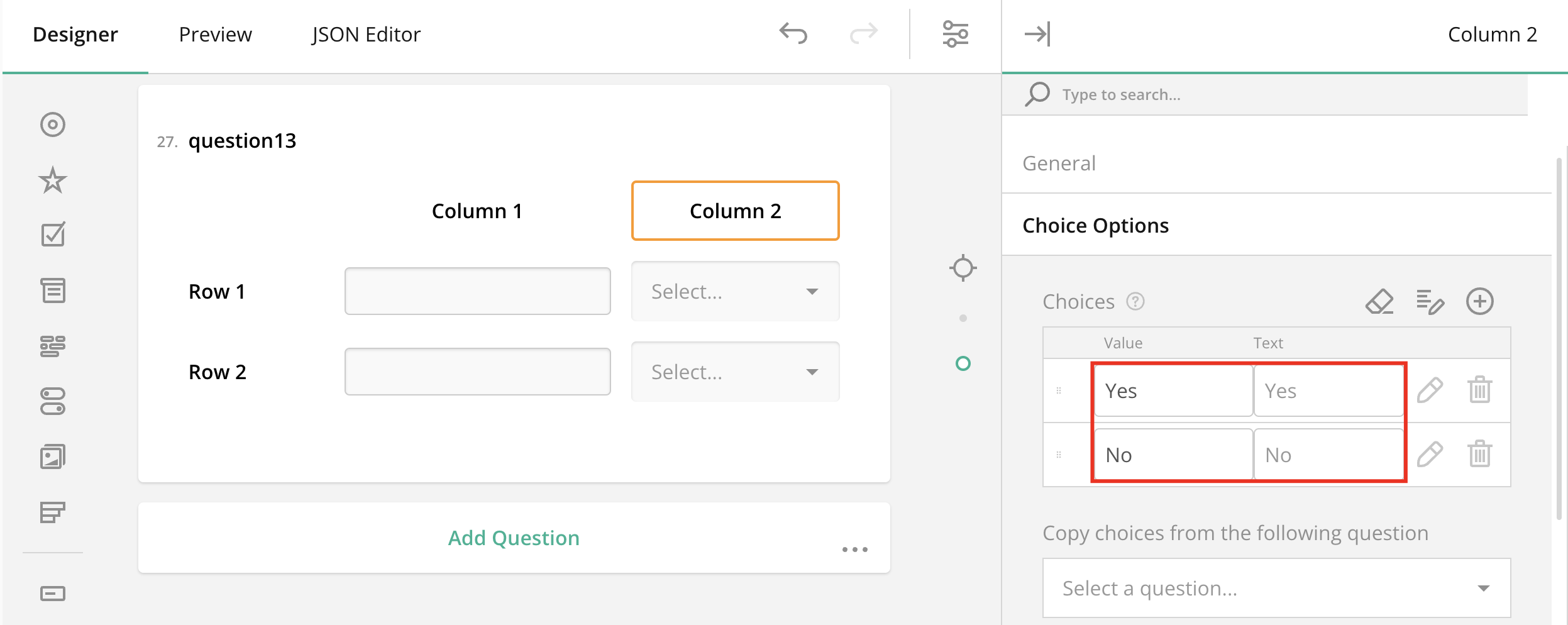1568x625 pixels.
Task: Select the Radiogroup question type icon
Action: point(53,124)
